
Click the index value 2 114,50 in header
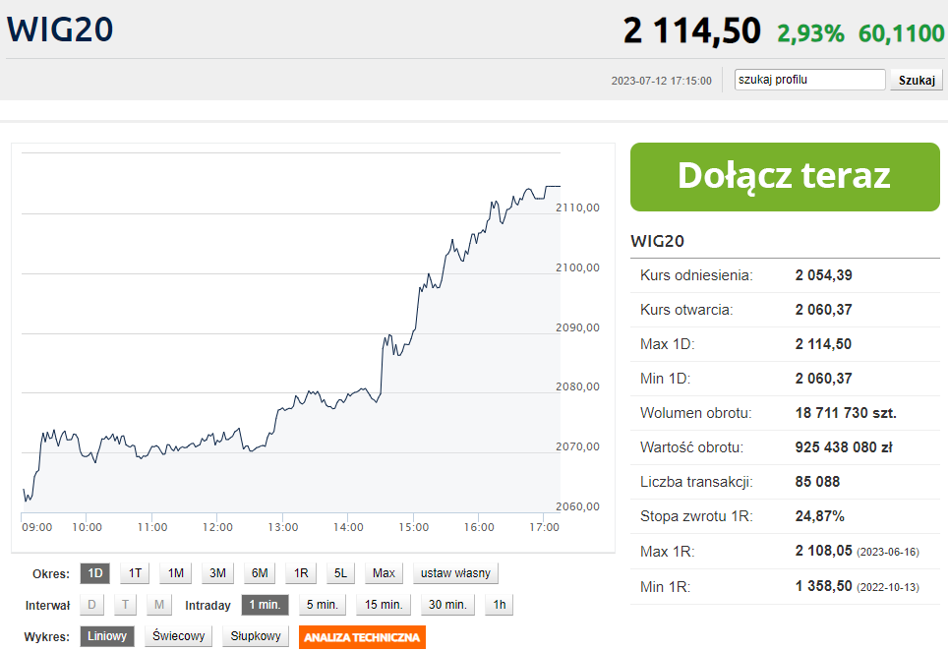[x=692, y=31]
